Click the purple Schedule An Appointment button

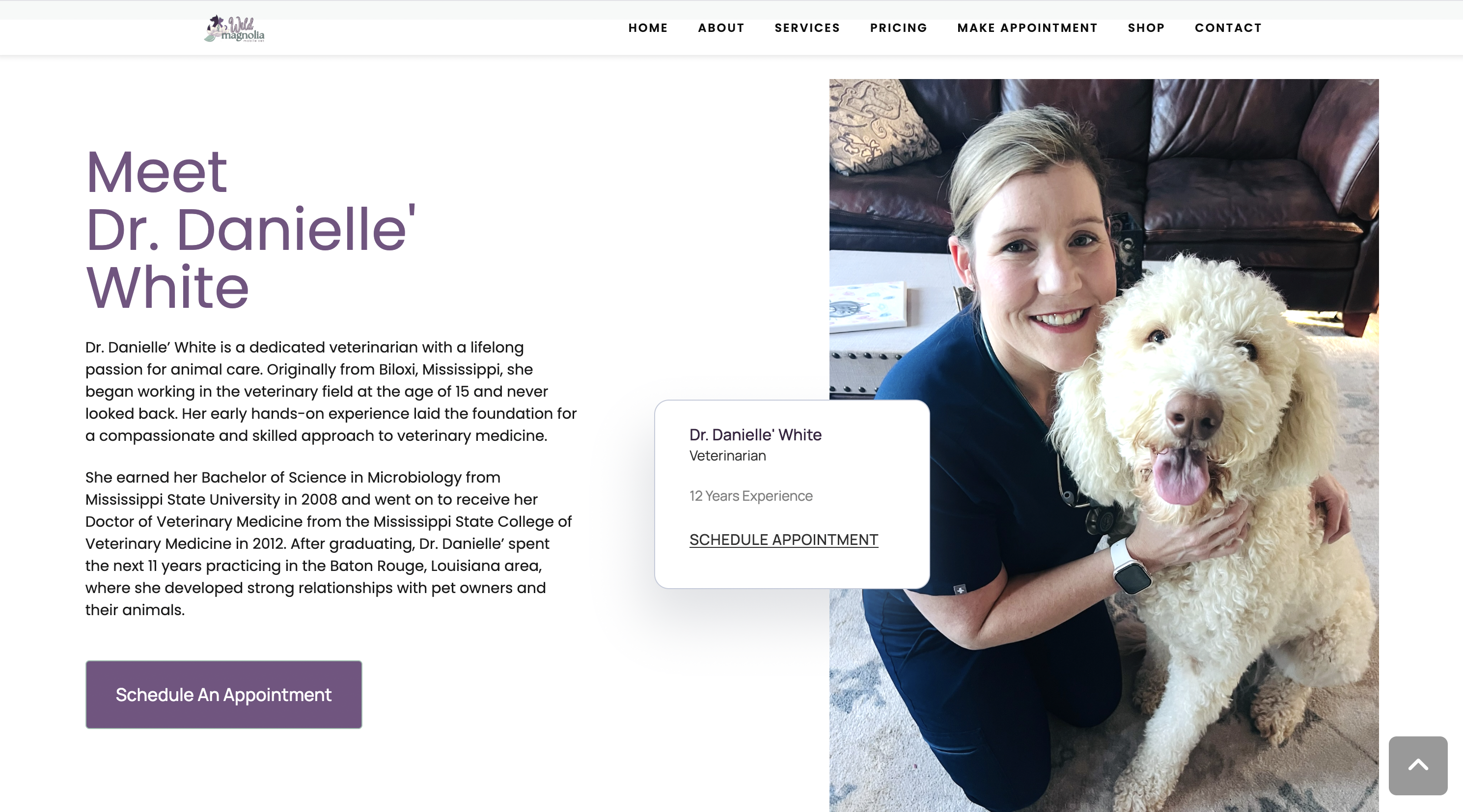point(224,694)
